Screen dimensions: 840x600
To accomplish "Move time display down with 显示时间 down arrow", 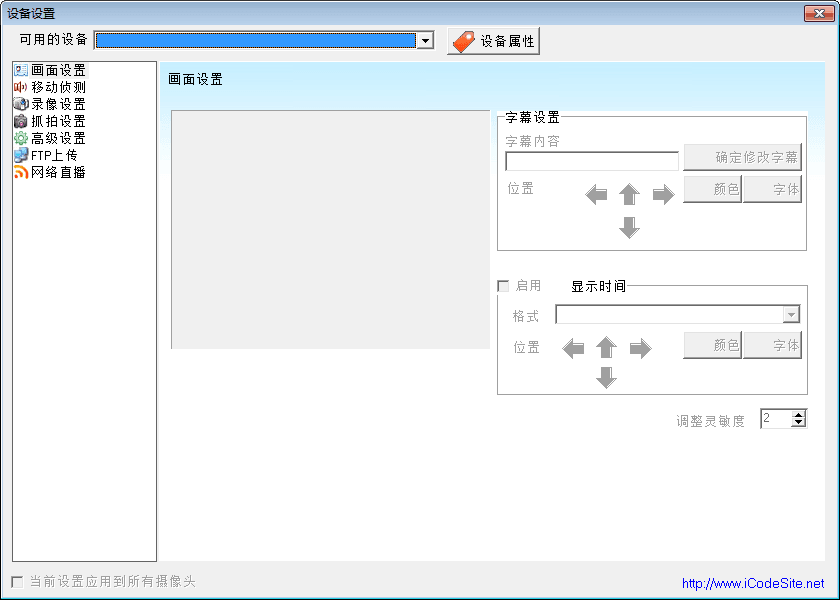I will (x=606, y=377).
